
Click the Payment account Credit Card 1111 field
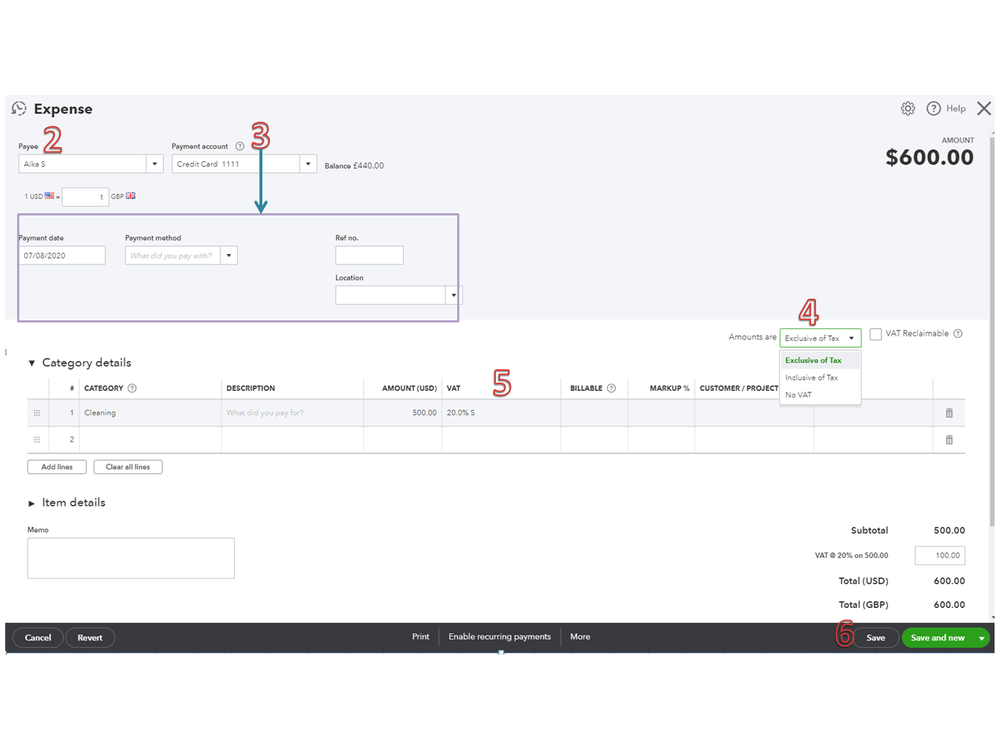[x=236, y=164]
